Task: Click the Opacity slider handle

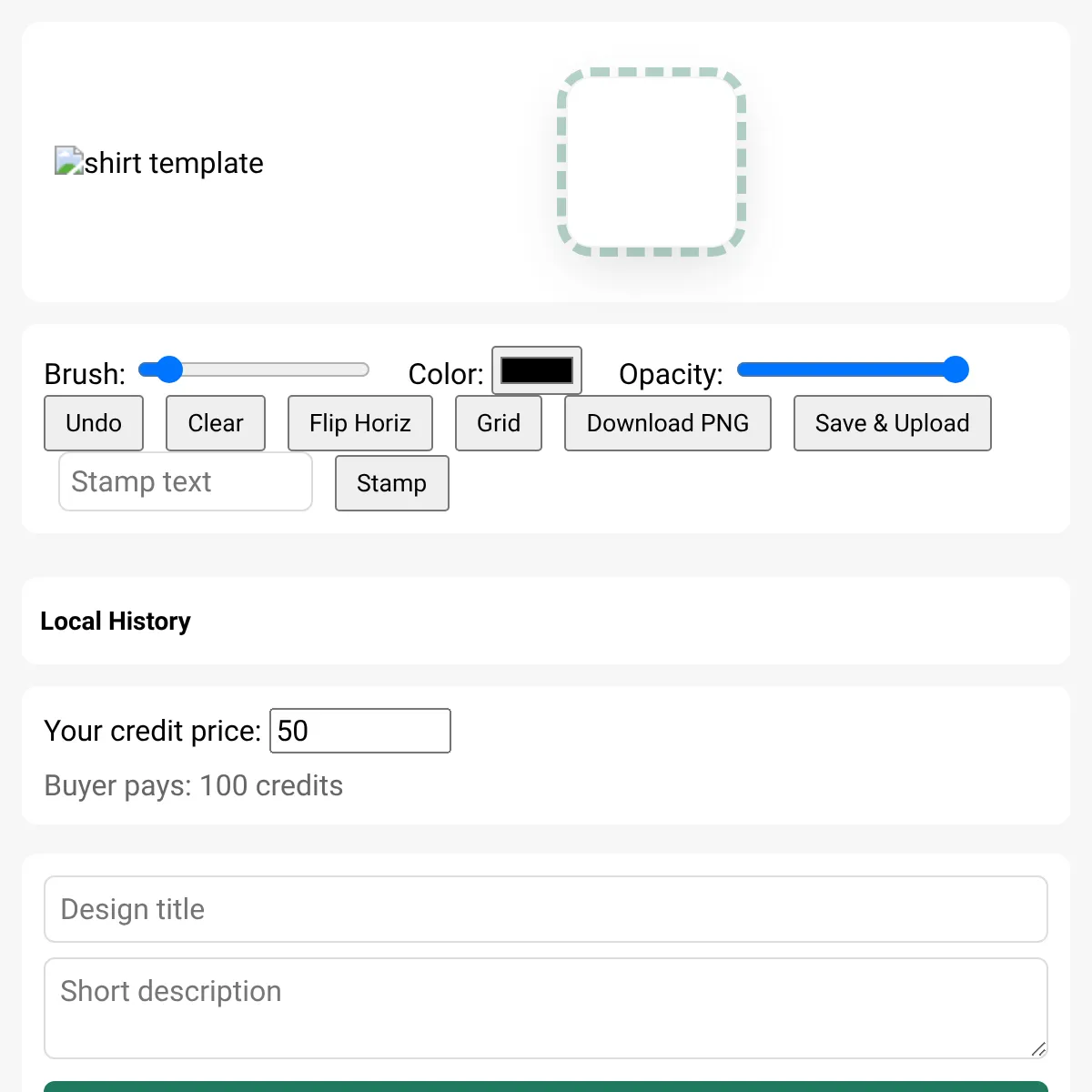Action: [955, 369]
